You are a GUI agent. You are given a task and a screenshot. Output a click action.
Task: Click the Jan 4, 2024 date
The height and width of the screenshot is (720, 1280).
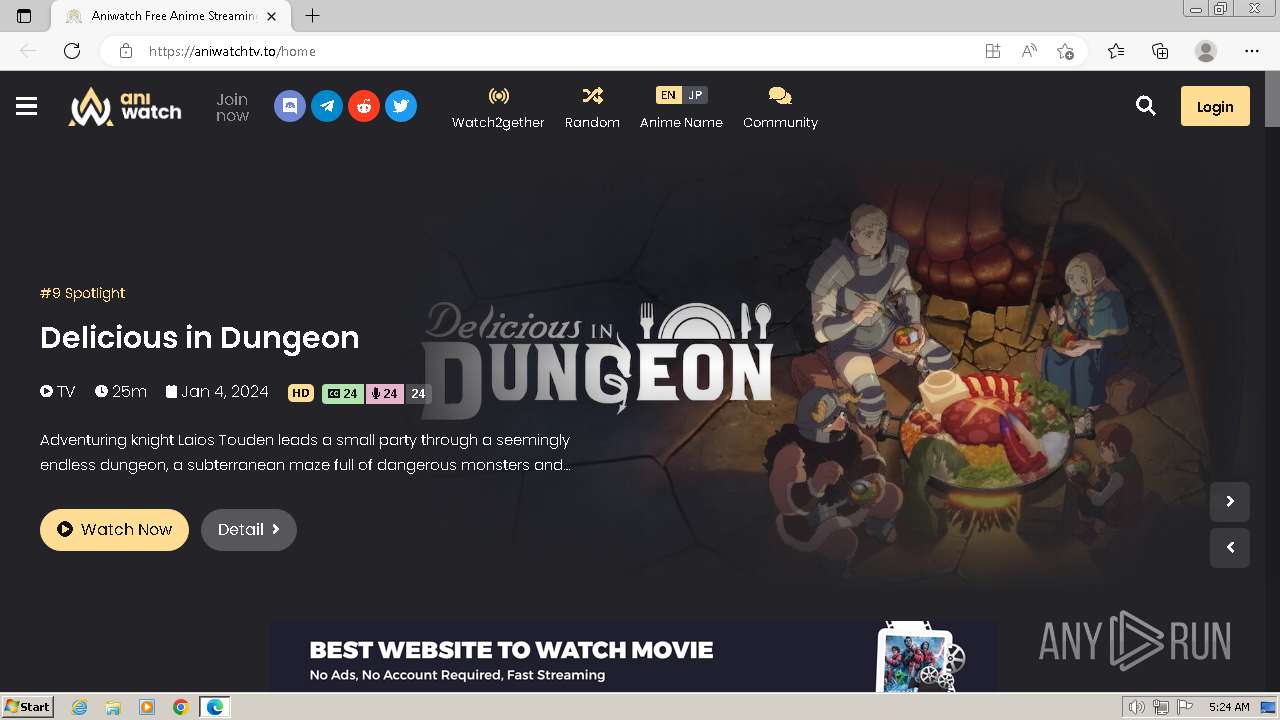click(x=217, y=392)
